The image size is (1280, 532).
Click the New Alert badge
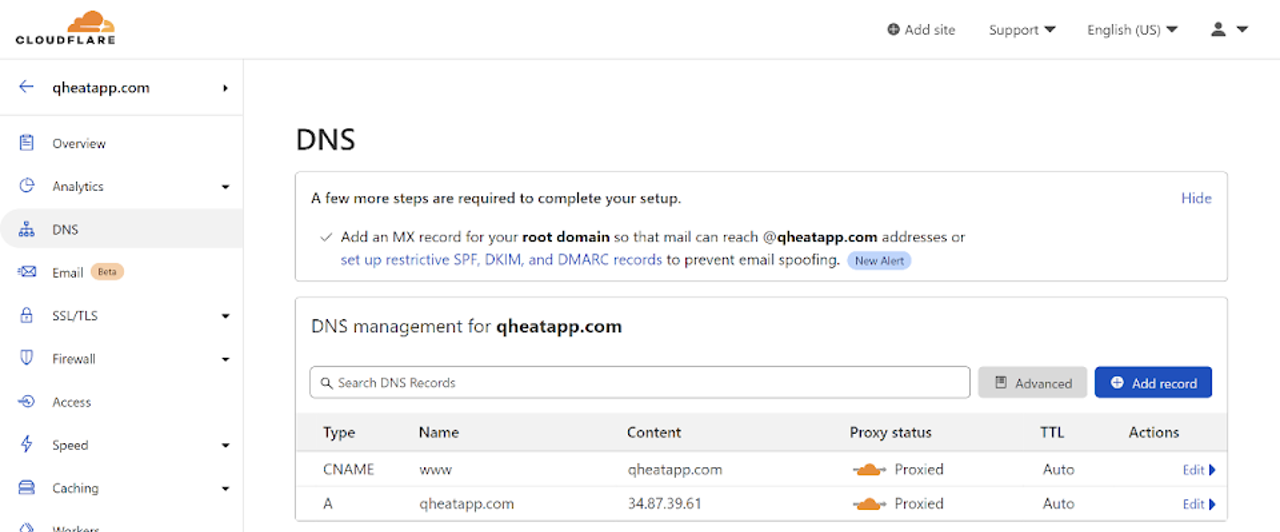point(879,260)
